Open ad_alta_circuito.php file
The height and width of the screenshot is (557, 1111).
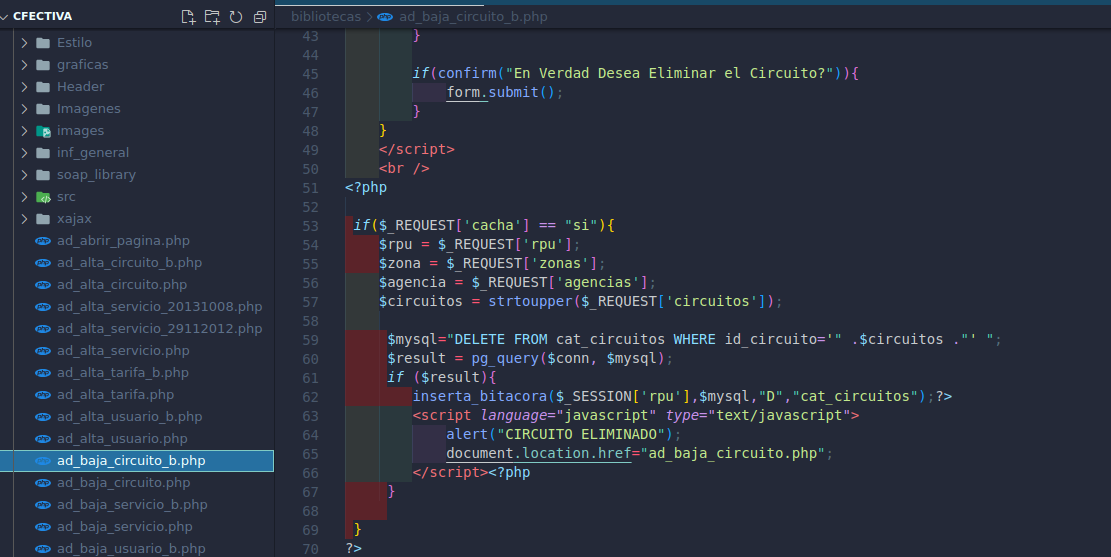(x=137, y=284)
